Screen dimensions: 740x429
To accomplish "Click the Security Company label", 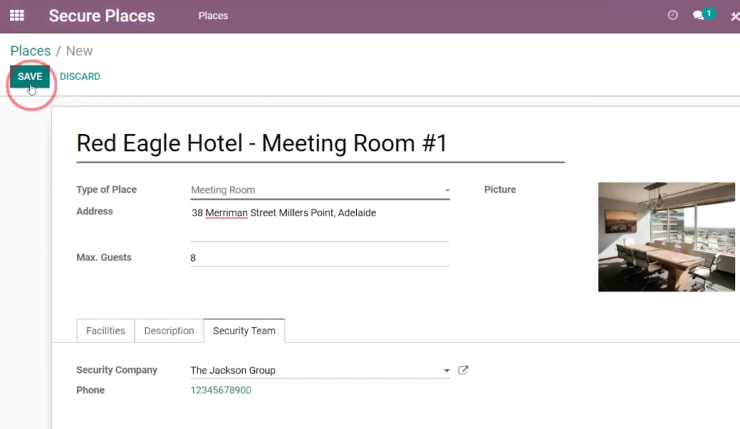I will pyautogui.click(x=117, y=370).
